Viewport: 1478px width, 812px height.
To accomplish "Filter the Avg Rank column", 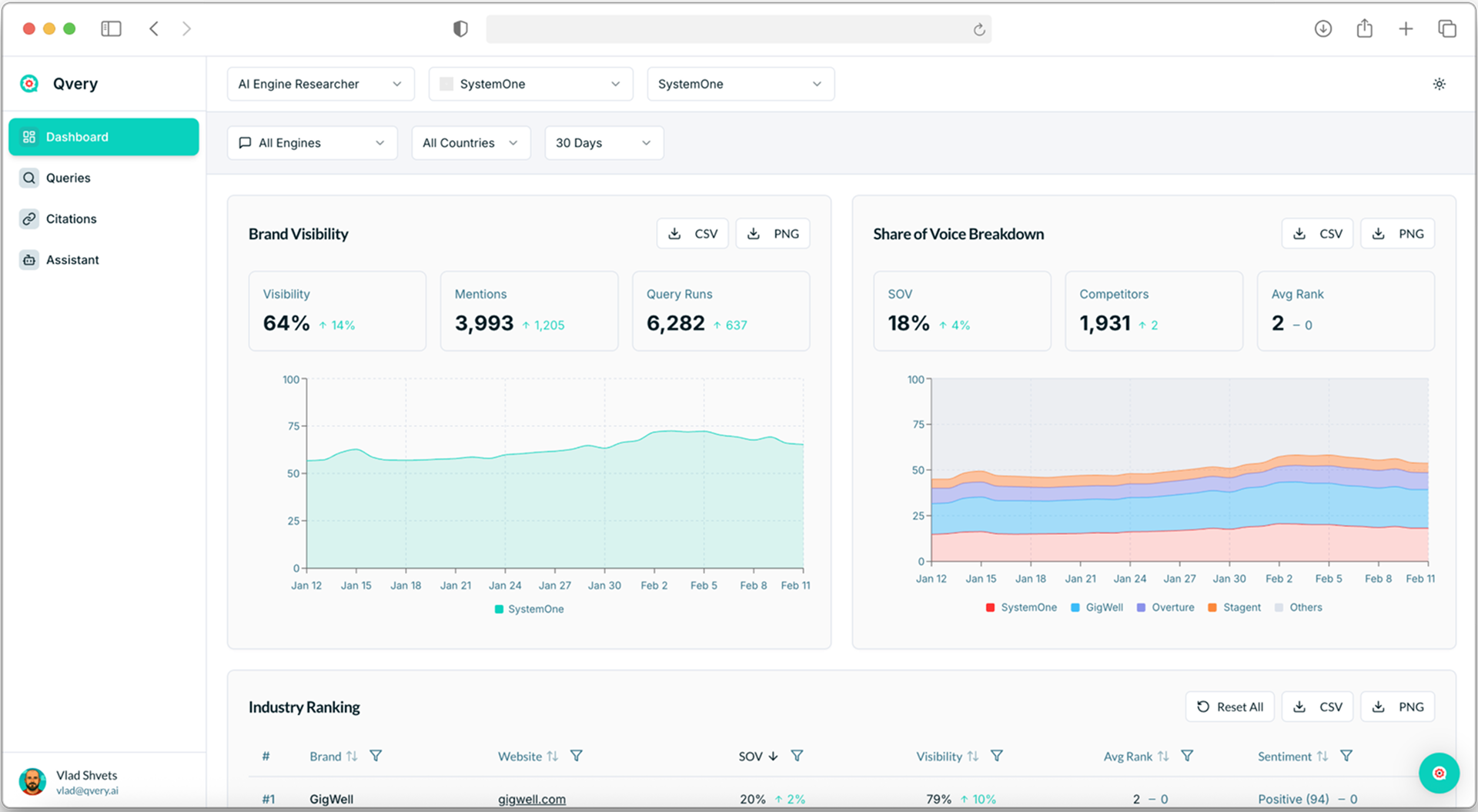I will point(1187,756).
